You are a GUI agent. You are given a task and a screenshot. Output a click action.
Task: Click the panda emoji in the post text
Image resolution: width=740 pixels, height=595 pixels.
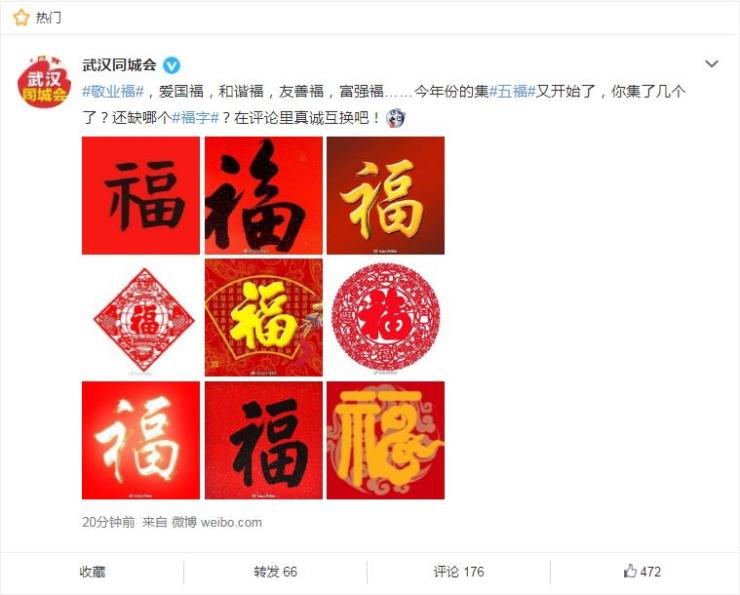pyautogui.click(x=395, y=117)
